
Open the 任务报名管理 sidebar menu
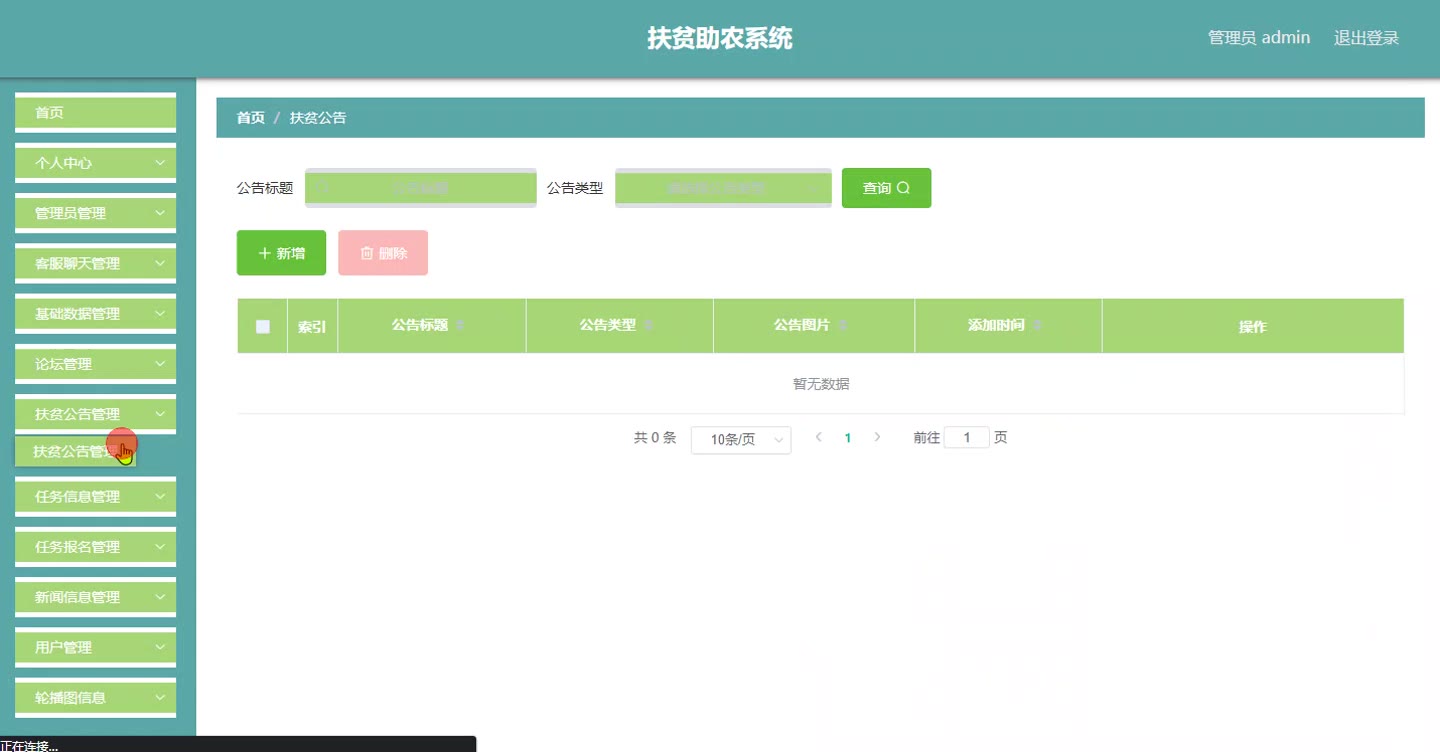[x=96, y=547]
